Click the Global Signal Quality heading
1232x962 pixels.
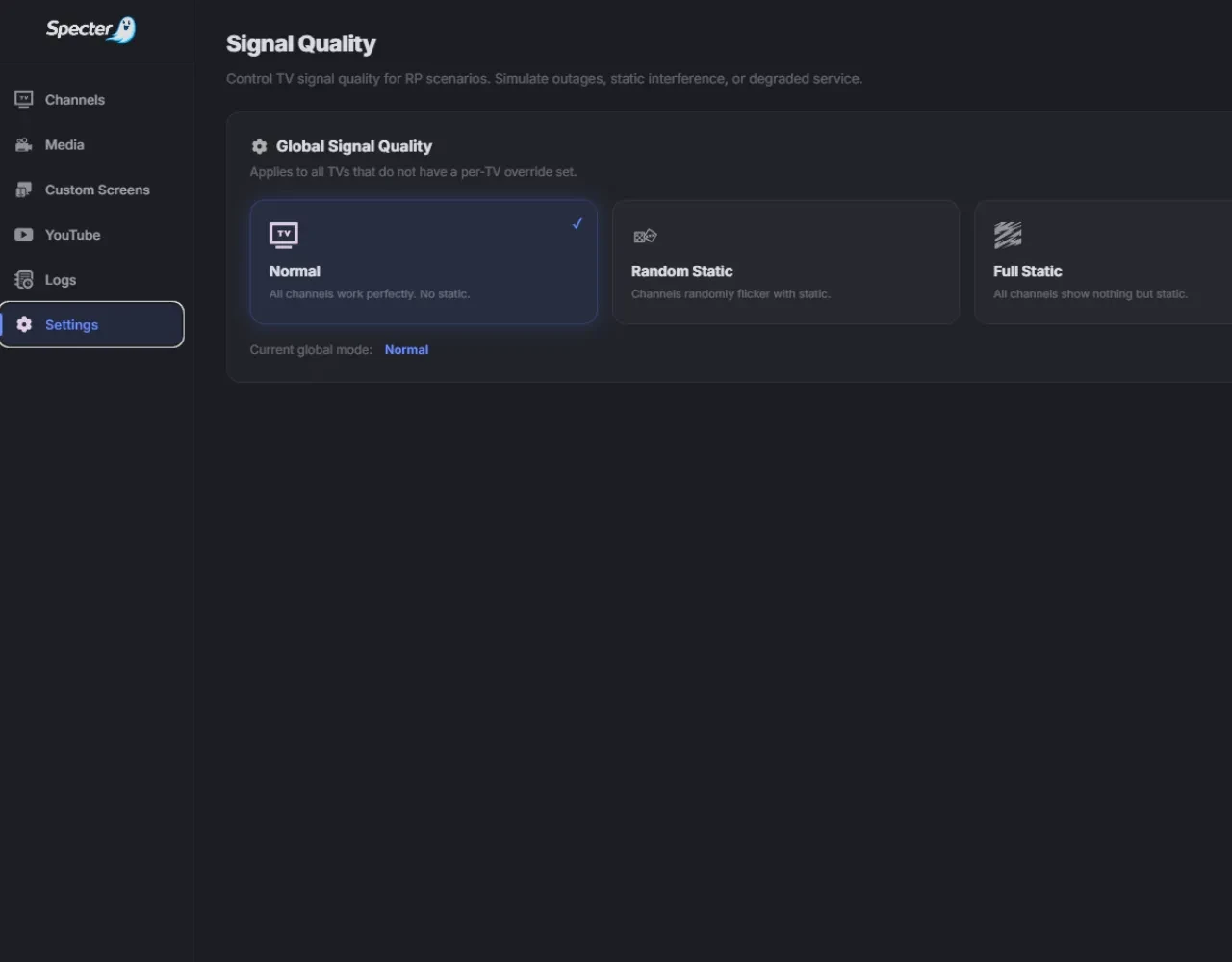click(x=354, y=146)
